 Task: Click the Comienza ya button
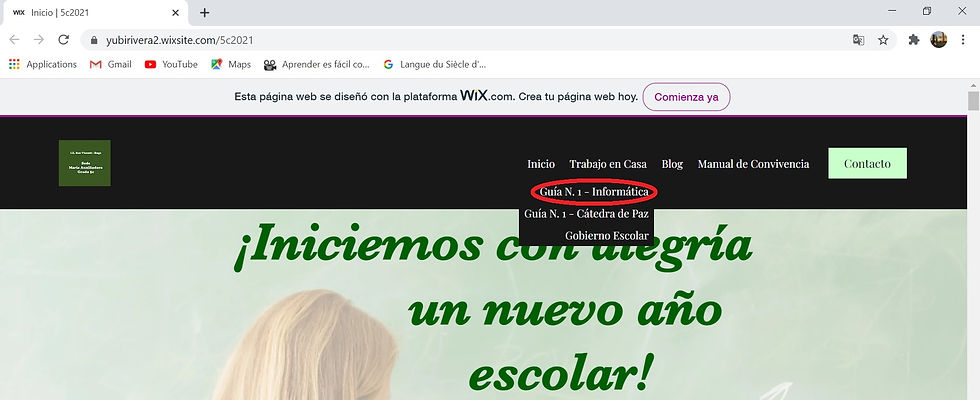686,97
